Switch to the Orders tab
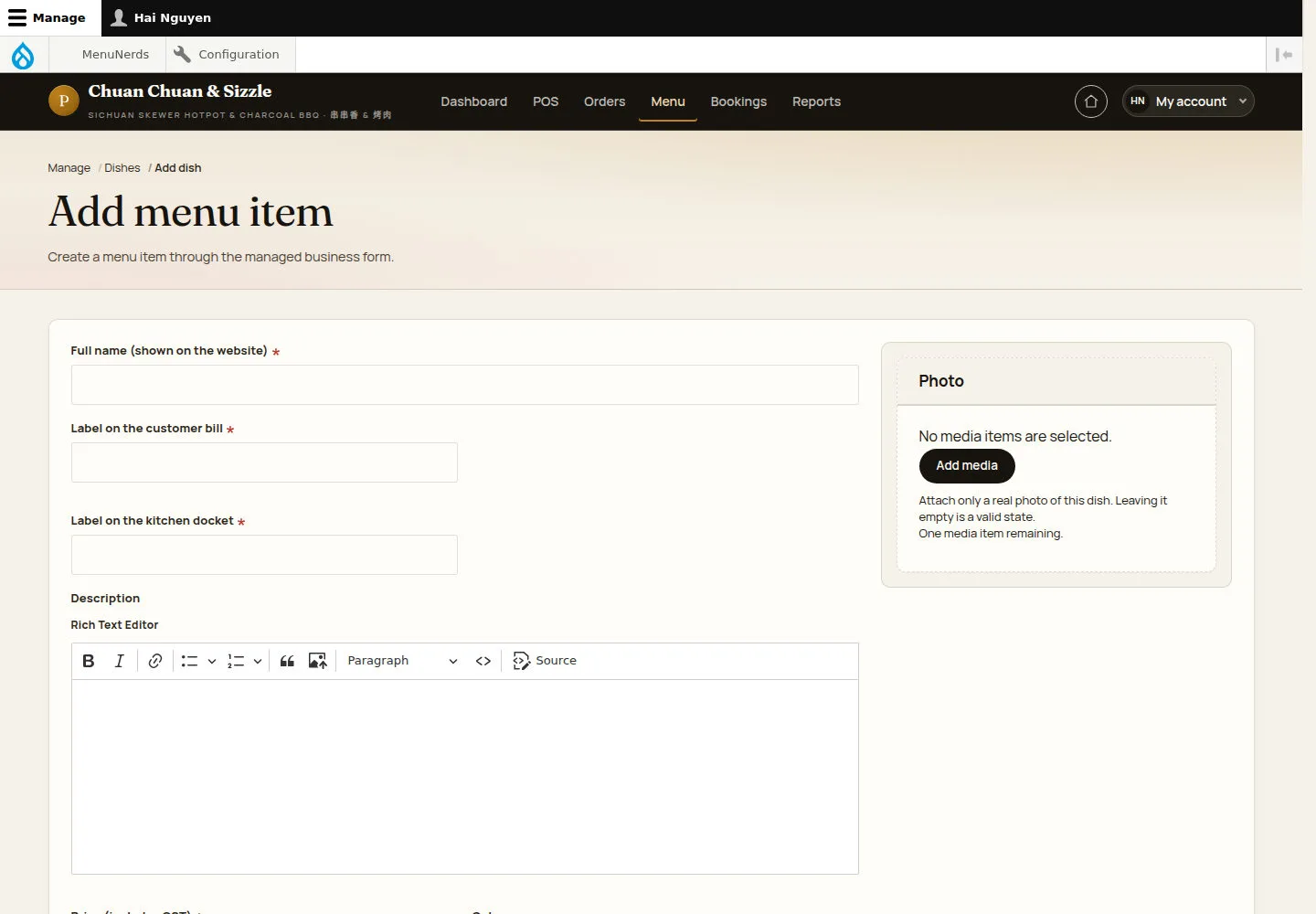 click(605, 101)
